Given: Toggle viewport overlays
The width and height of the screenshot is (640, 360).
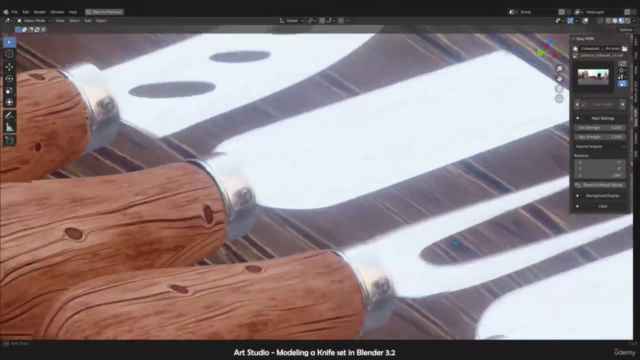Looking at the screenshot, I should [x=585, y=20].
